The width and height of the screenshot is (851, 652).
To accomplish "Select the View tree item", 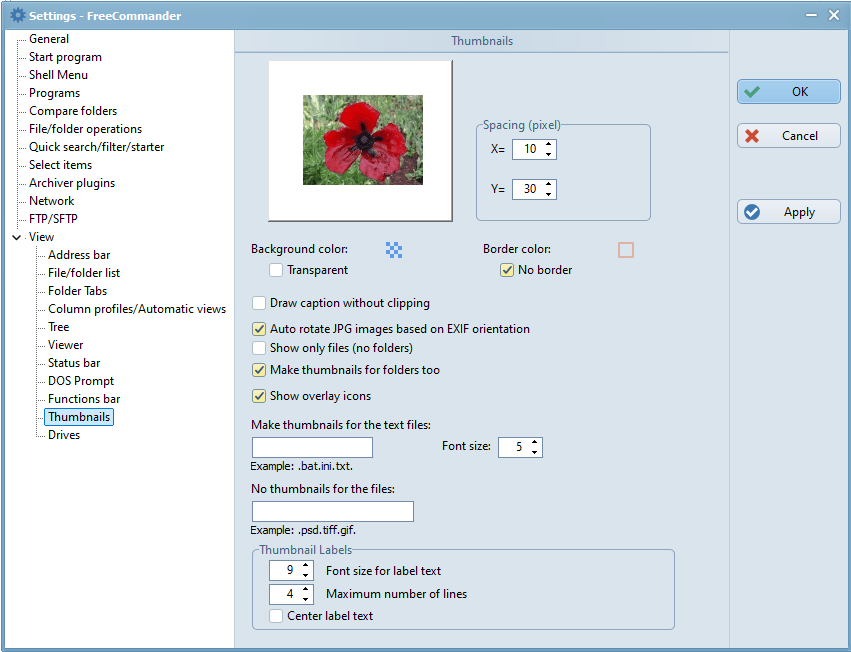I will [41, 237].
